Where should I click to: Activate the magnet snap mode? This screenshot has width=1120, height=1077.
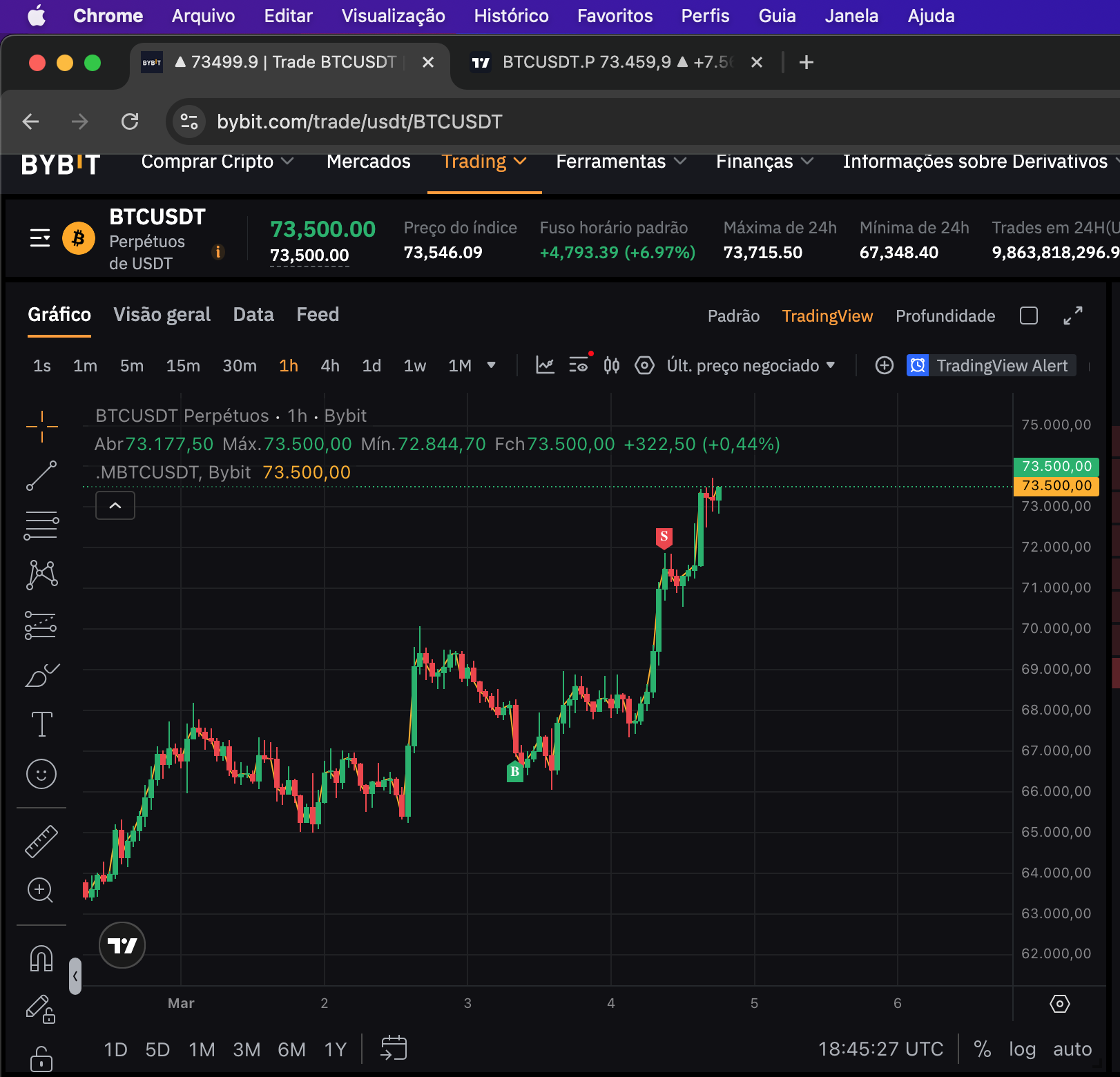[41, 958]
